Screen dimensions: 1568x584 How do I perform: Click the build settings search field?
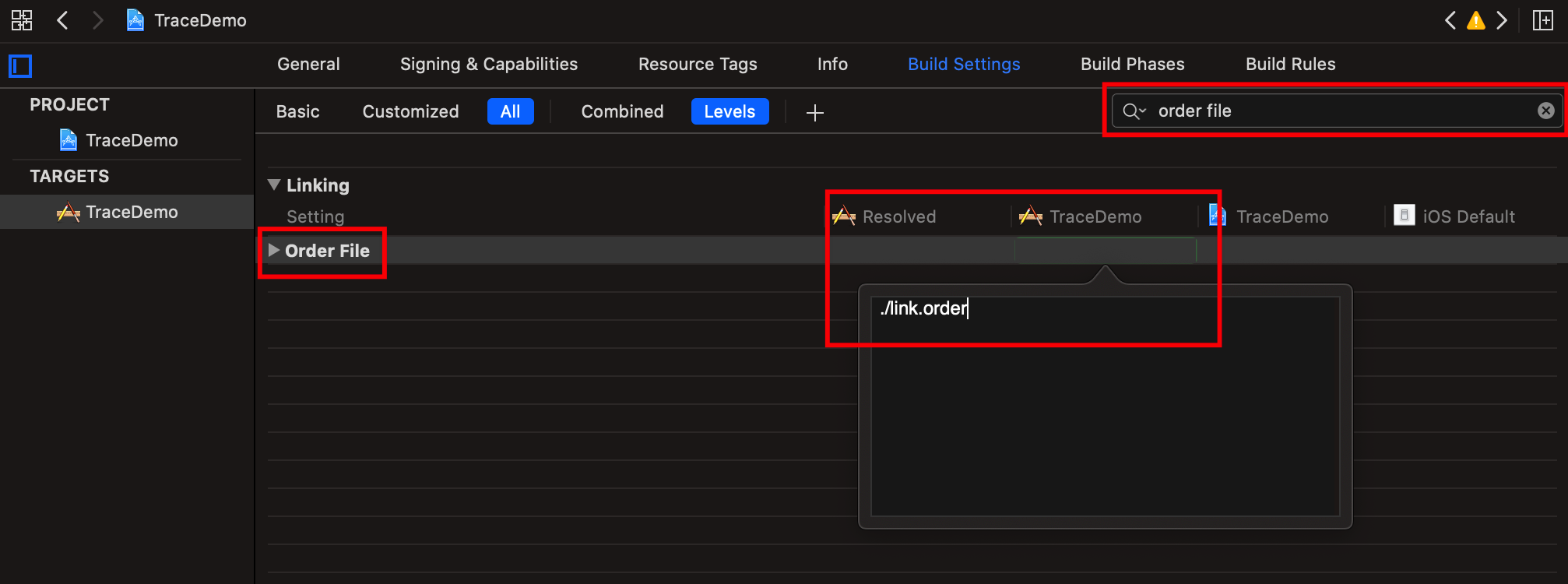(x=1338, y=111)
